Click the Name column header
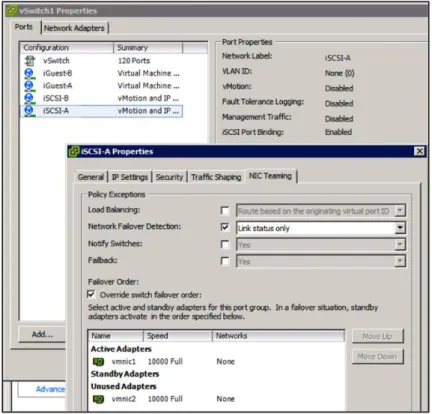Viewport: 432px width, 414px height. 116,336
